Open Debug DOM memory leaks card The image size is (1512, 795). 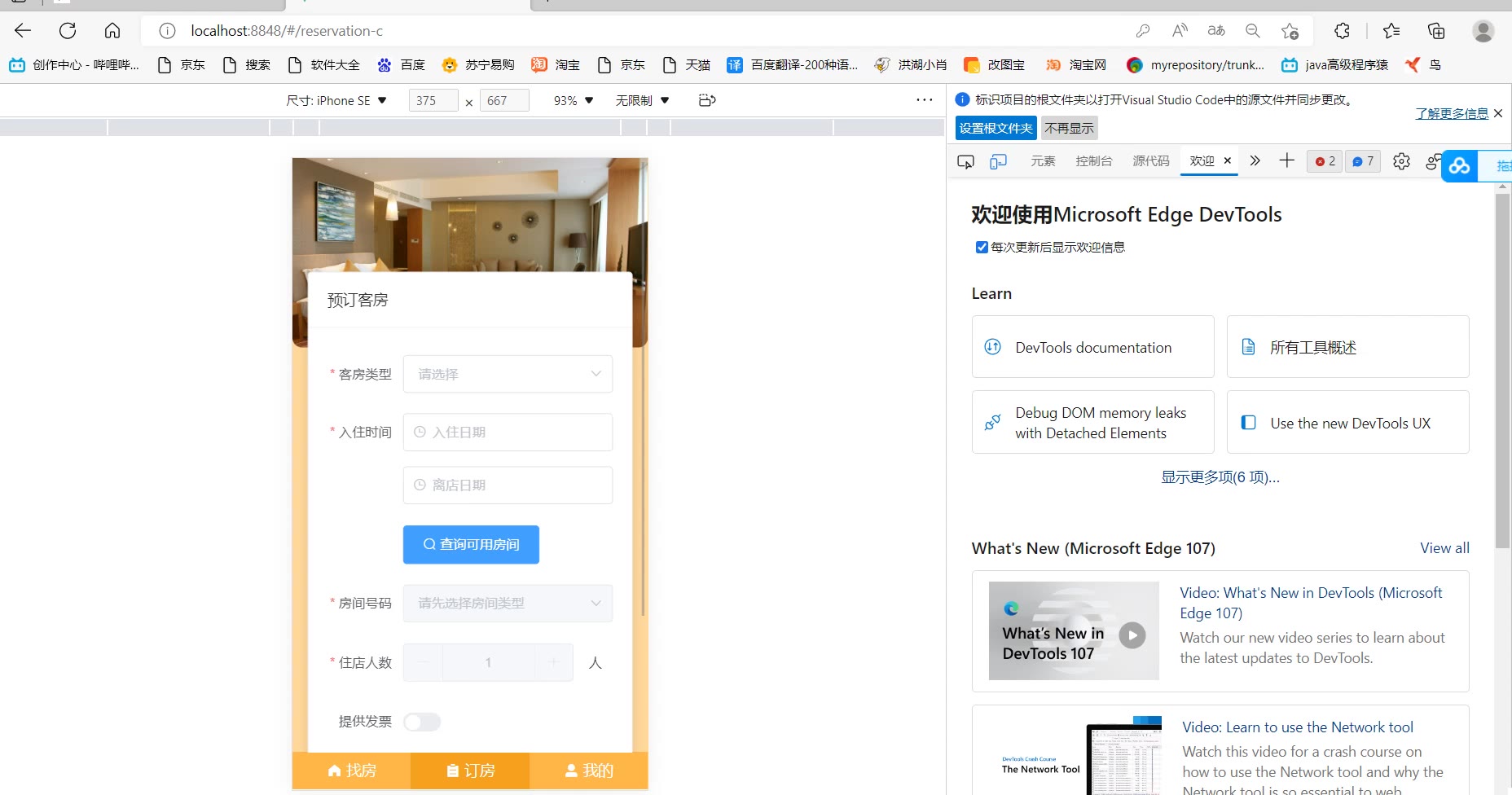pyautogui.click(x=1092, y=422)
